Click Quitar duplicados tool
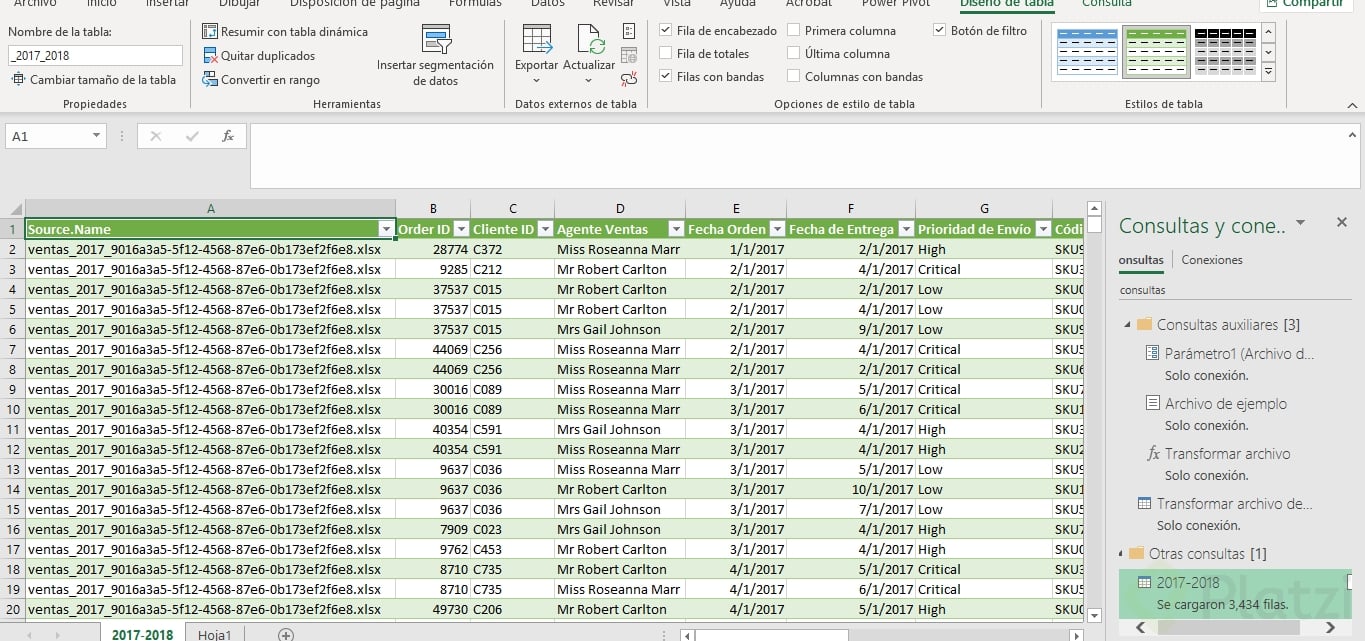 210,56
